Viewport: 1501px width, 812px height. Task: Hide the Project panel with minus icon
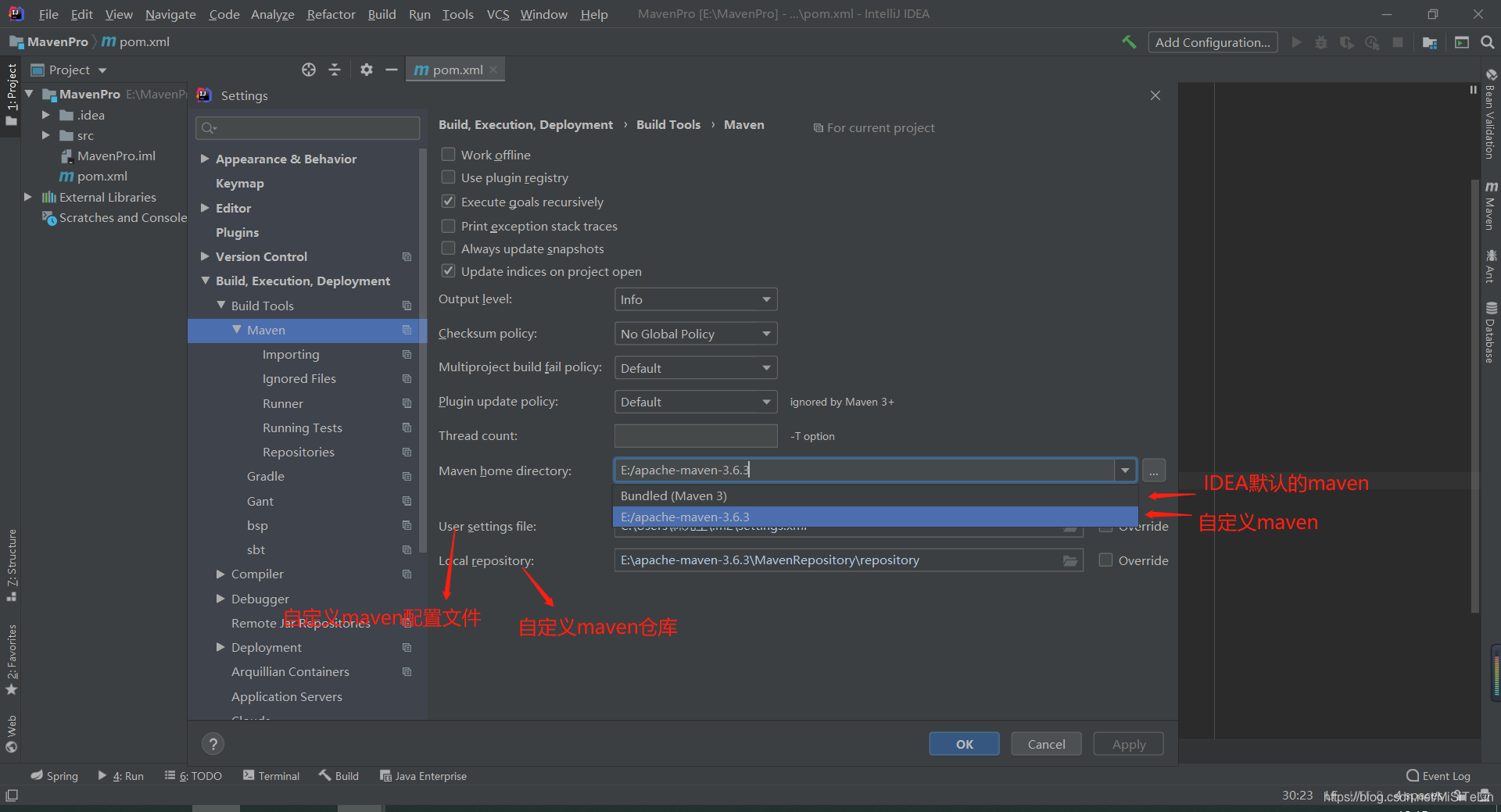392,70
